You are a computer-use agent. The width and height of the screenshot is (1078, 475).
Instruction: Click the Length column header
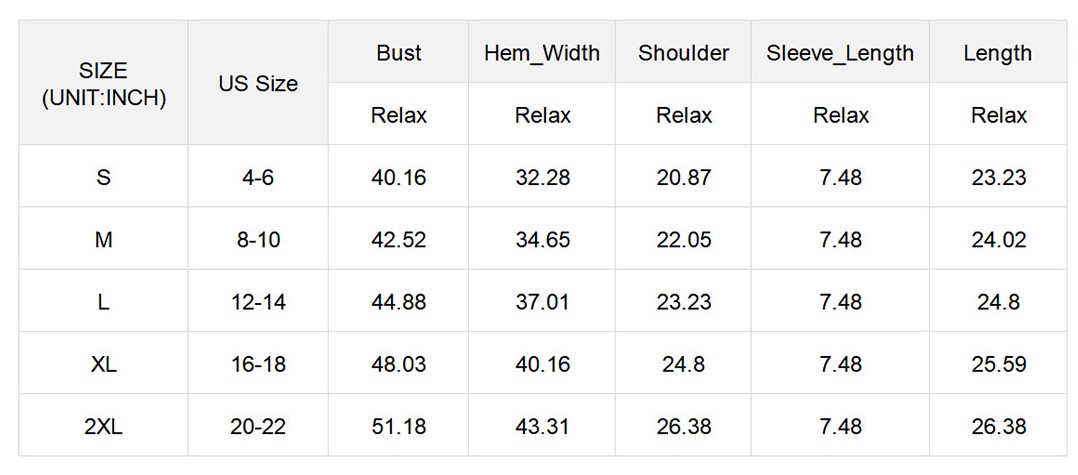tap(998, 53)
